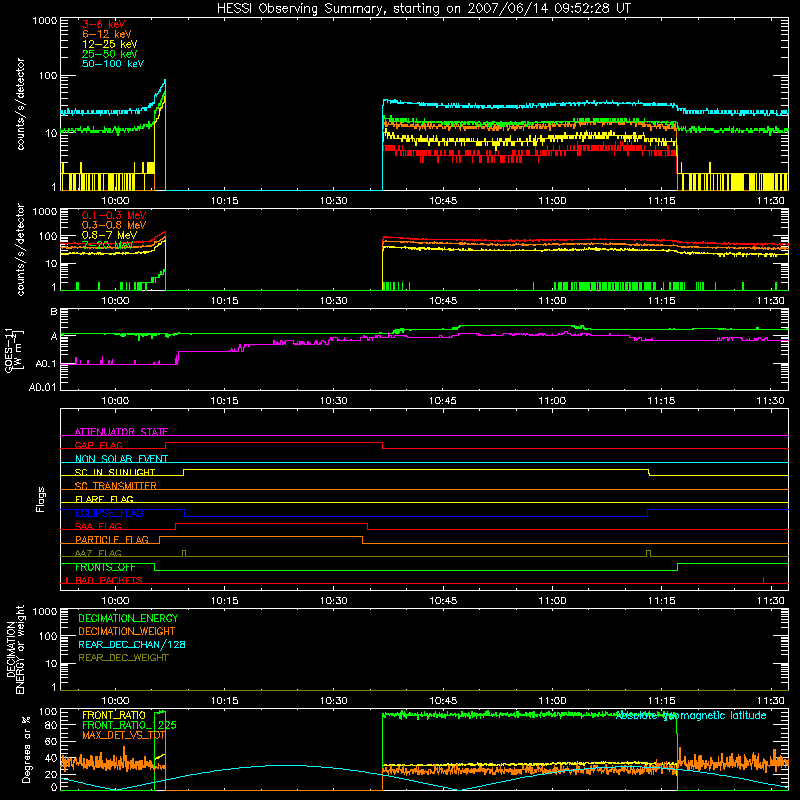Select the FLARE_FLAG label

[104, 499]
